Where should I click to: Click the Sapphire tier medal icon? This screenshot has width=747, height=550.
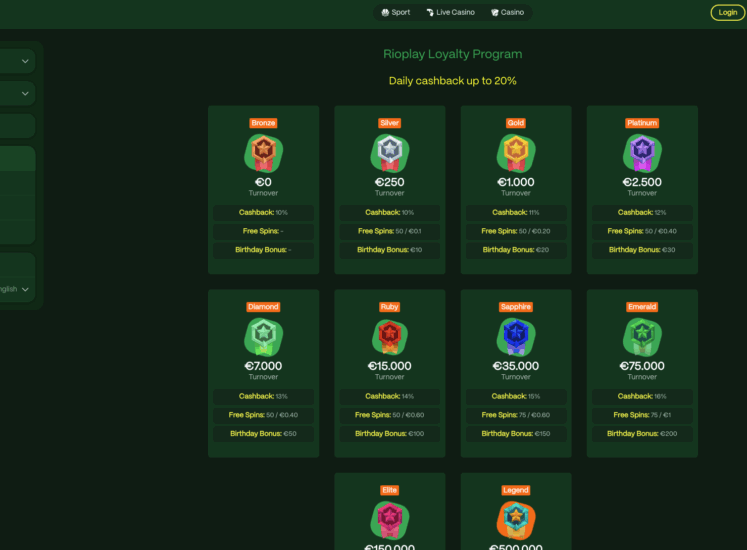[516, 336]
